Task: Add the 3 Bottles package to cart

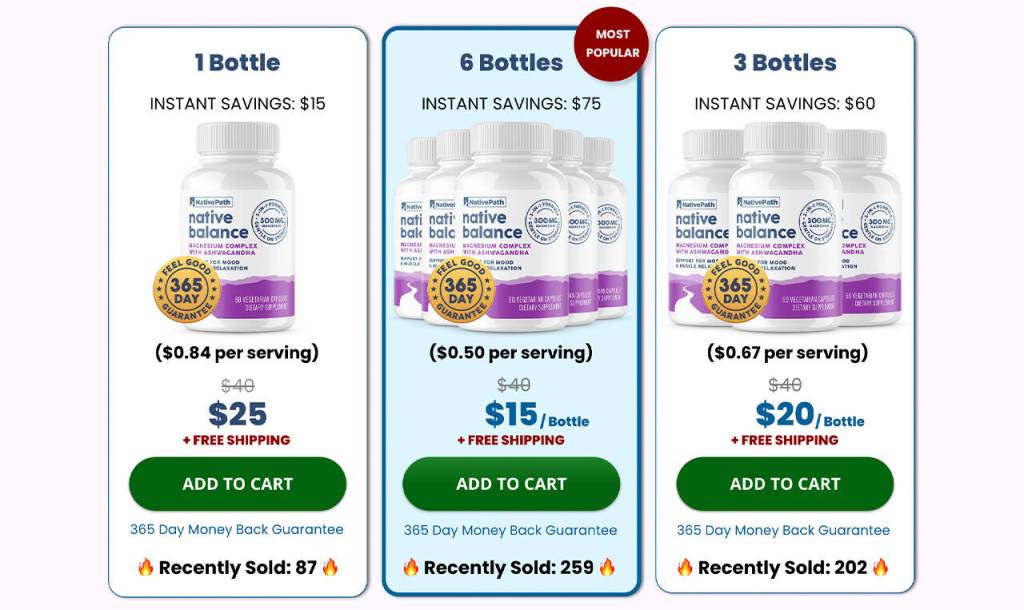Action: point(785,484)
